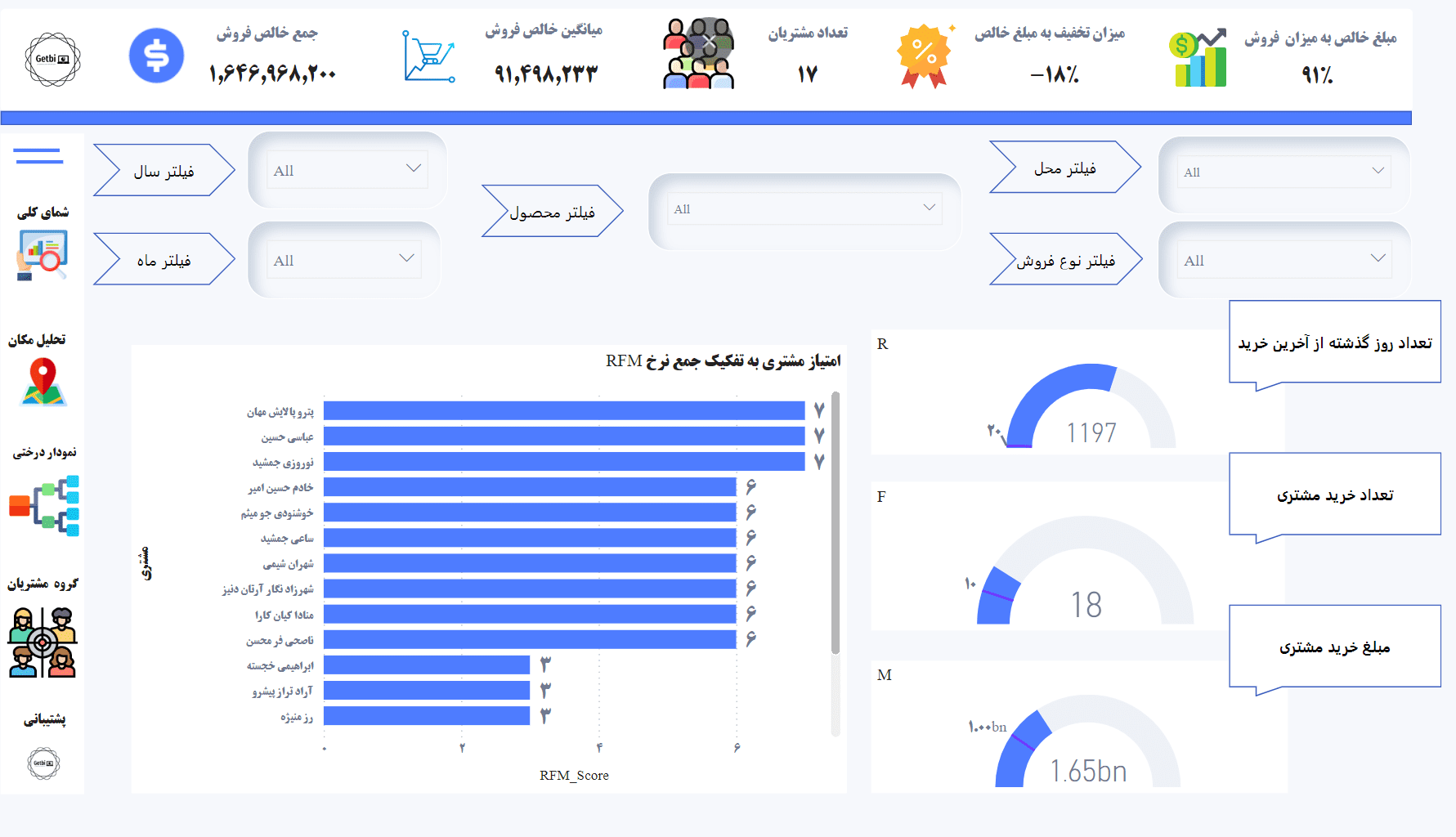1456x837 pixels.
Task: Open the فیلتر محصول dropdown
Action: pos(804,208)
